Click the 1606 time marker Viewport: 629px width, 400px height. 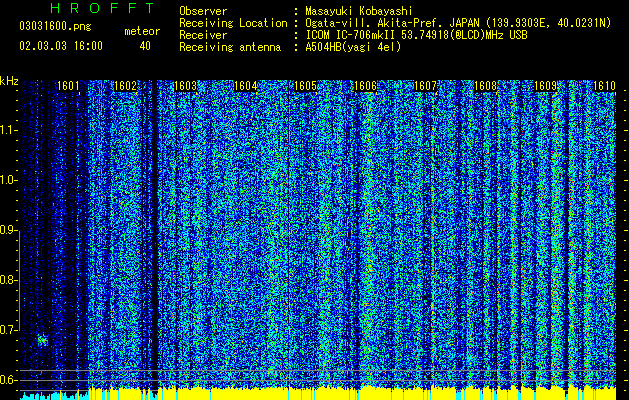(365, 86)
